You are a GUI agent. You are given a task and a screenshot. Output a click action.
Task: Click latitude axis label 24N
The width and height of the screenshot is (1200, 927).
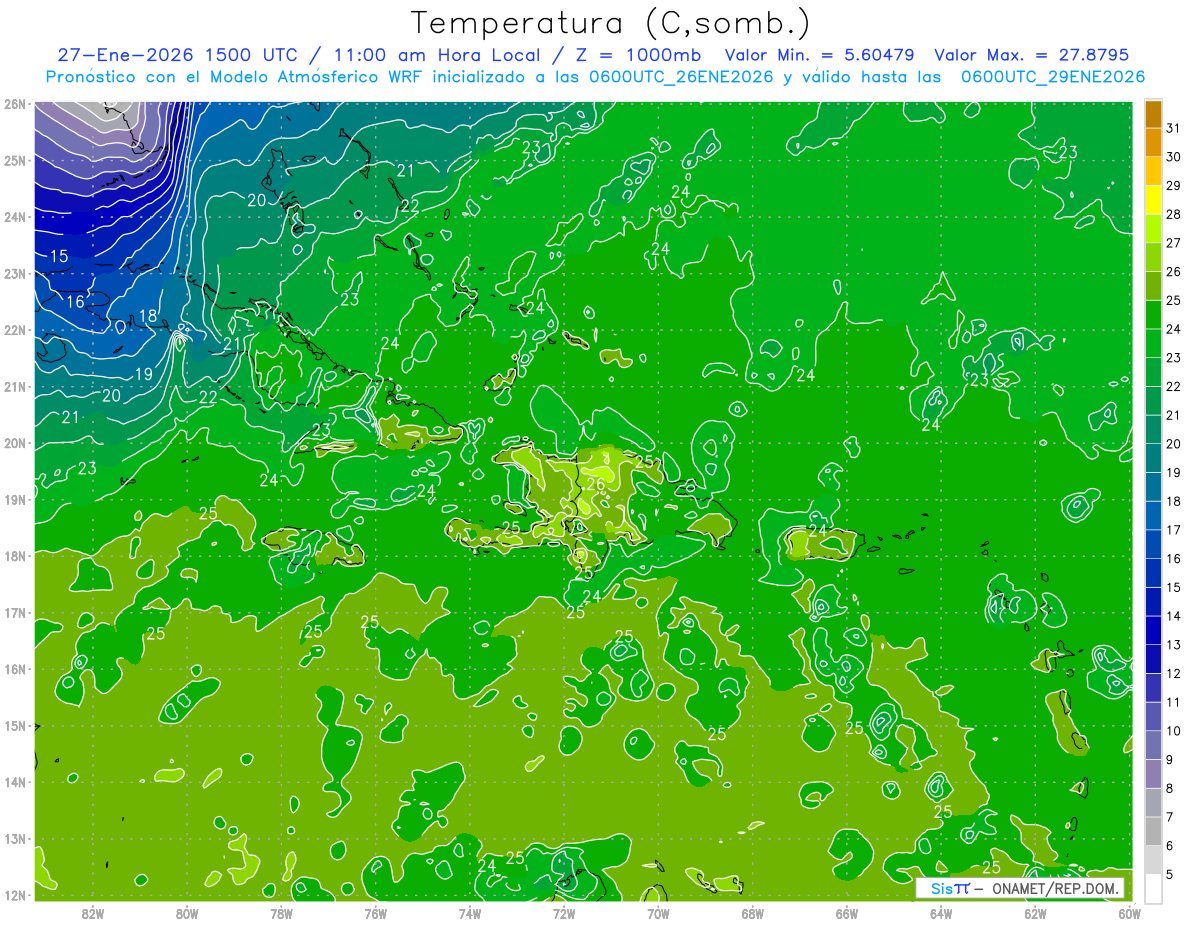point(14,216)
